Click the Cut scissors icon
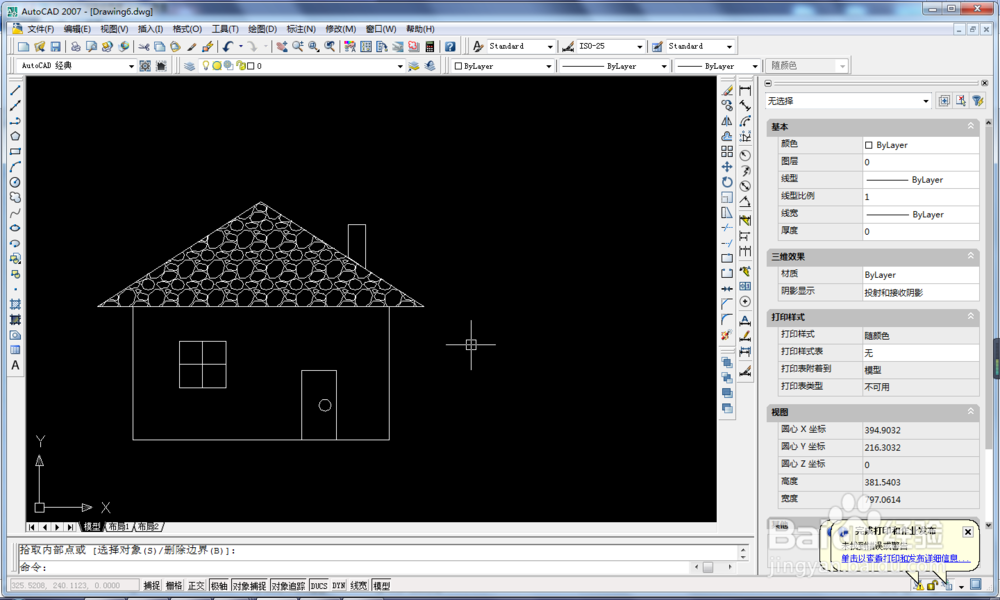Viewport: 1000px width, 600px height. coord(143,47)
